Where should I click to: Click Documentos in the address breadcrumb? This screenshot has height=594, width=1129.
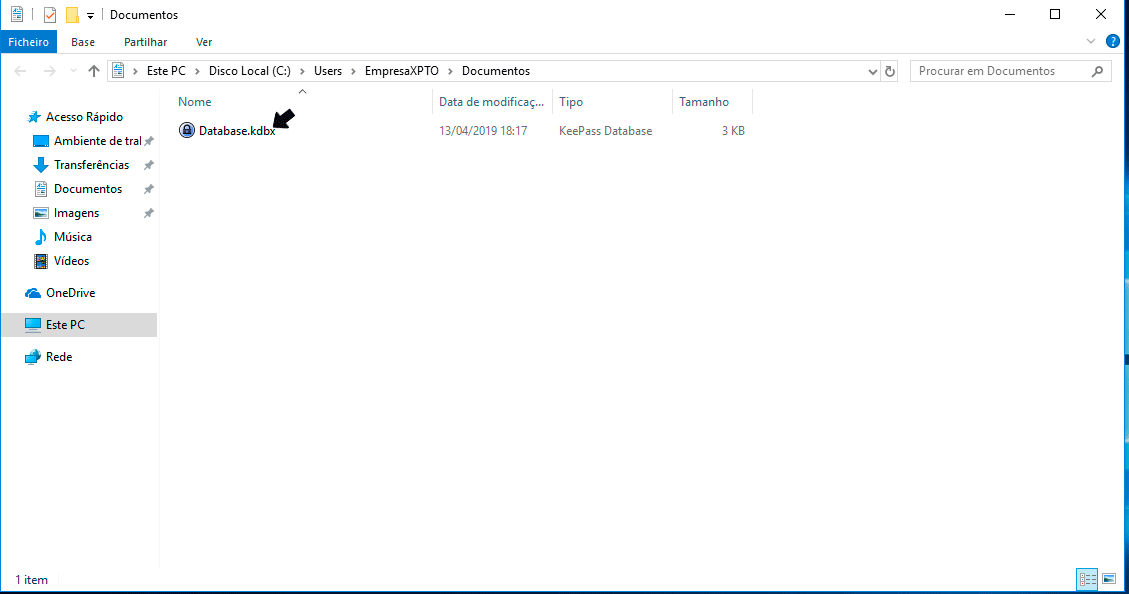pyautogui.click(x=496, y=71)
